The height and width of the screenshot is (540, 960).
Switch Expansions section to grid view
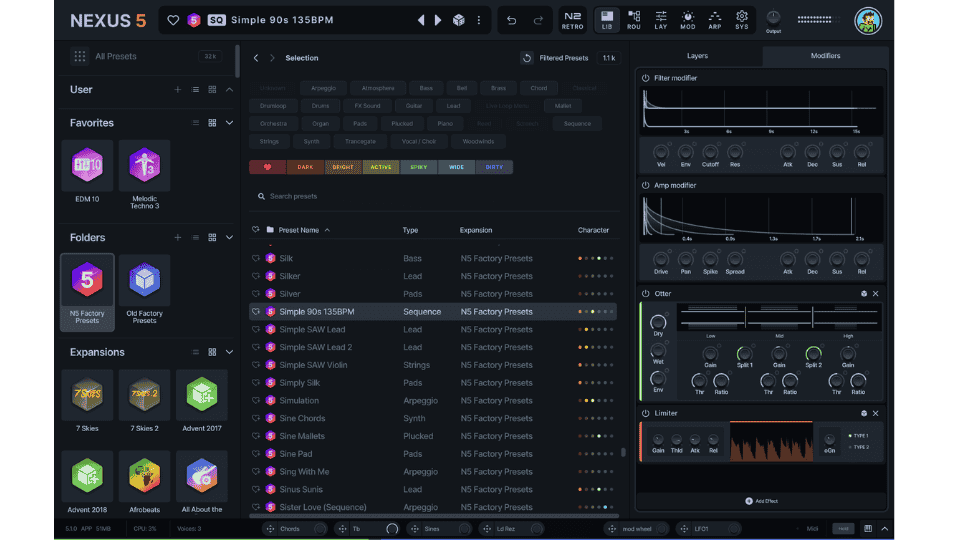pos(212,352)
